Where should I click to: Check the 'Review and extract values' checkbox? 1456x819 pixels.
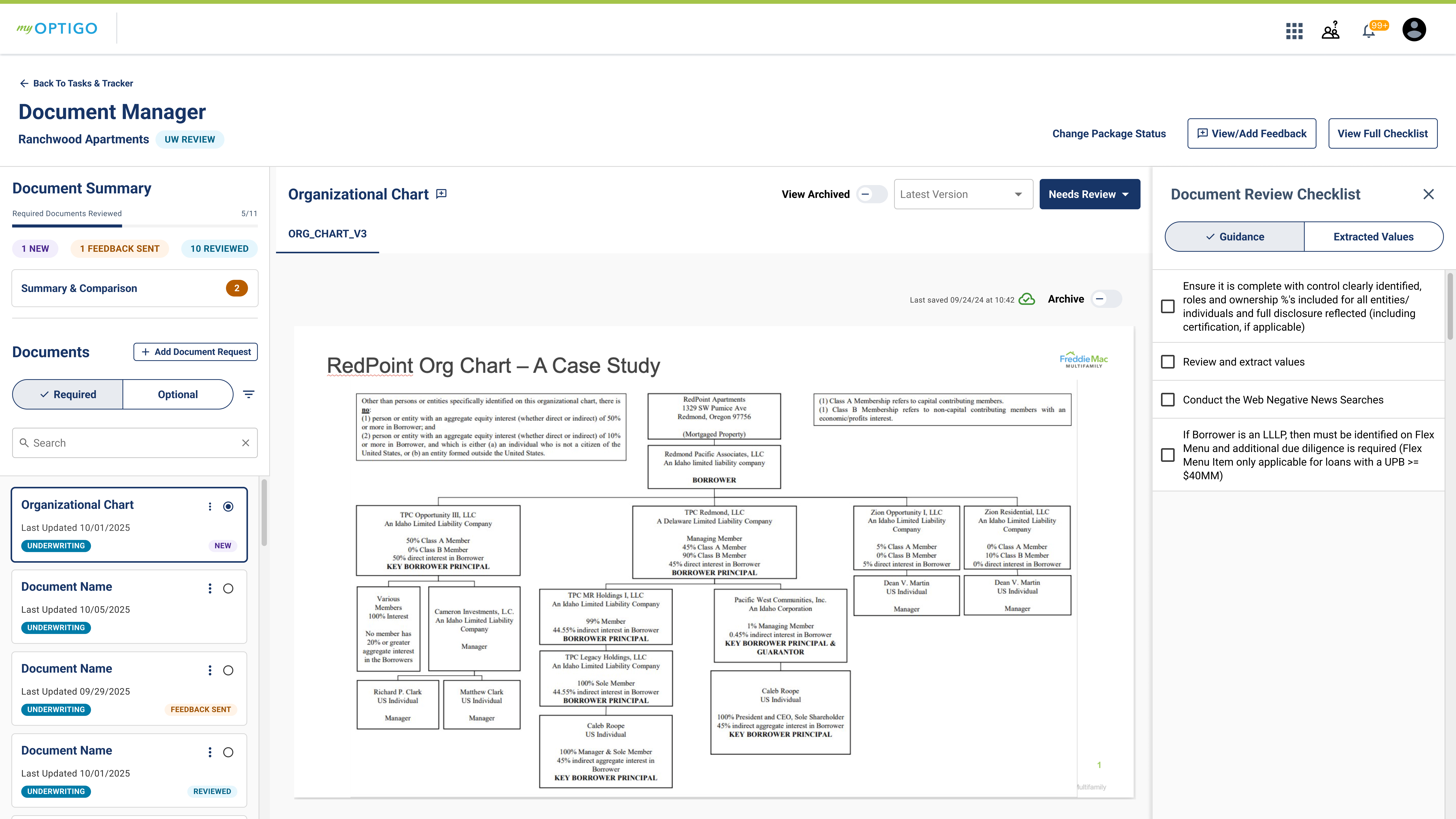click(x=1168, y=362)
